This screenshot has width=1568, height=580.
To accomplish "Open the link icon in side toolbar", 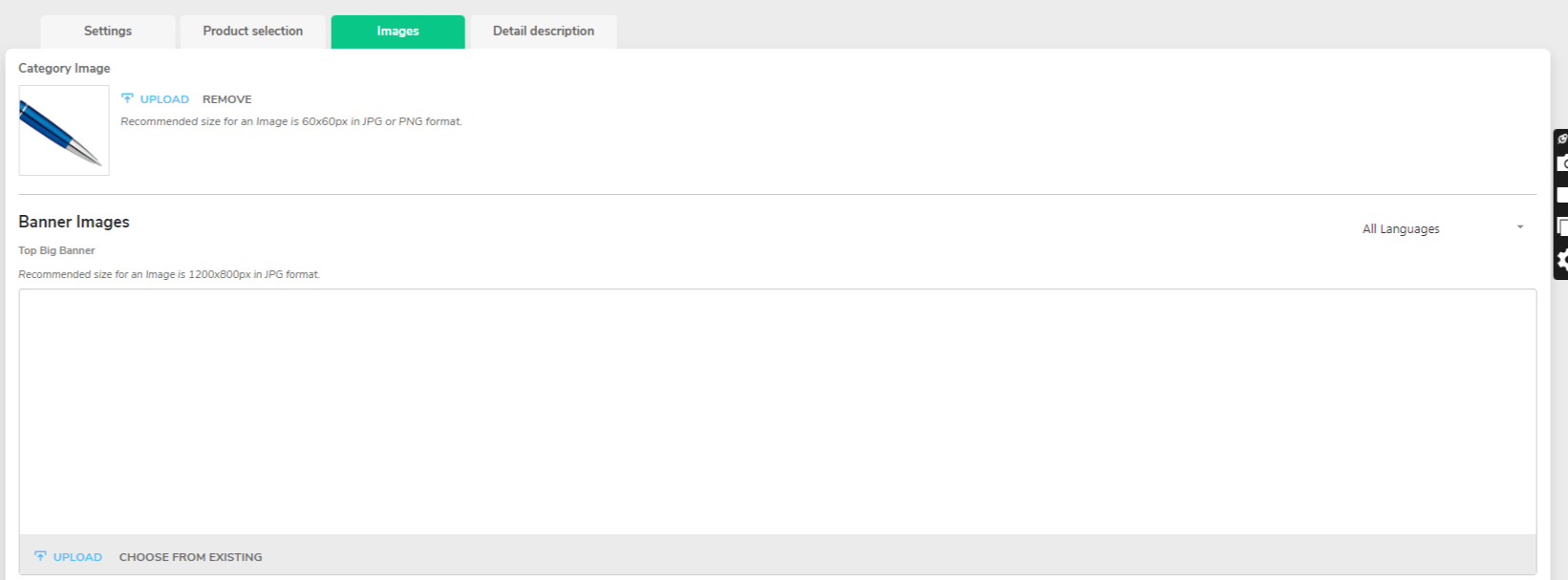I will [1562, 139].
